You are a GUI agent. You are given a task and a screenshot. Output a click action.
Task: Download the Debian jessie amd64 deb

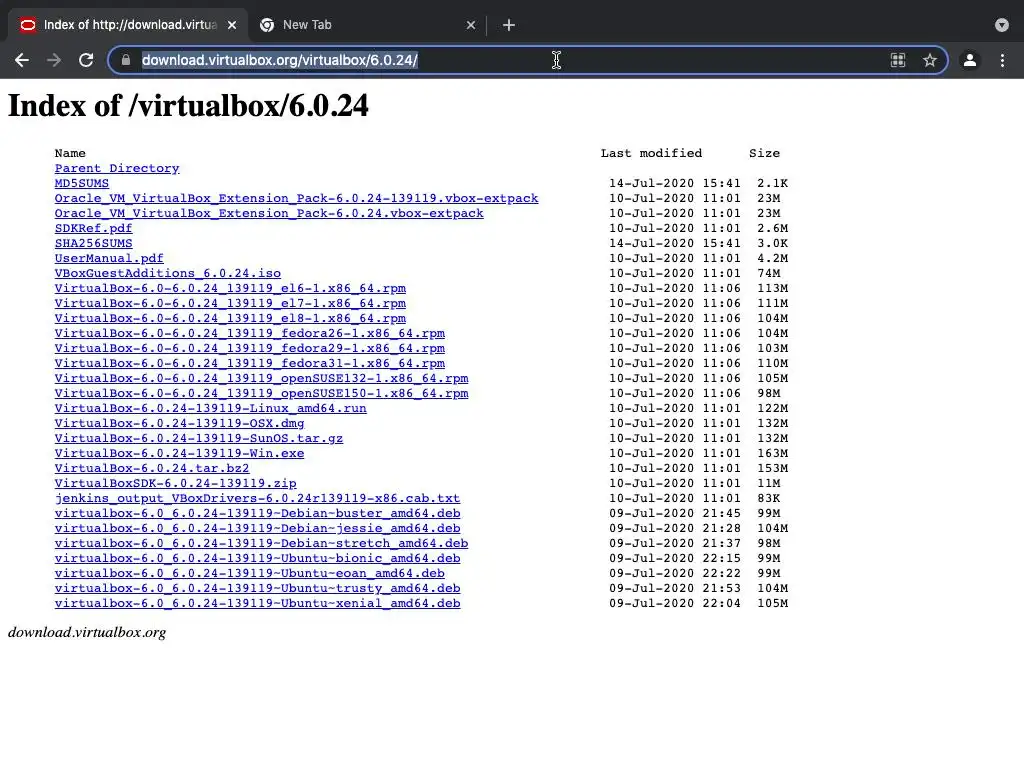(257, 529)
